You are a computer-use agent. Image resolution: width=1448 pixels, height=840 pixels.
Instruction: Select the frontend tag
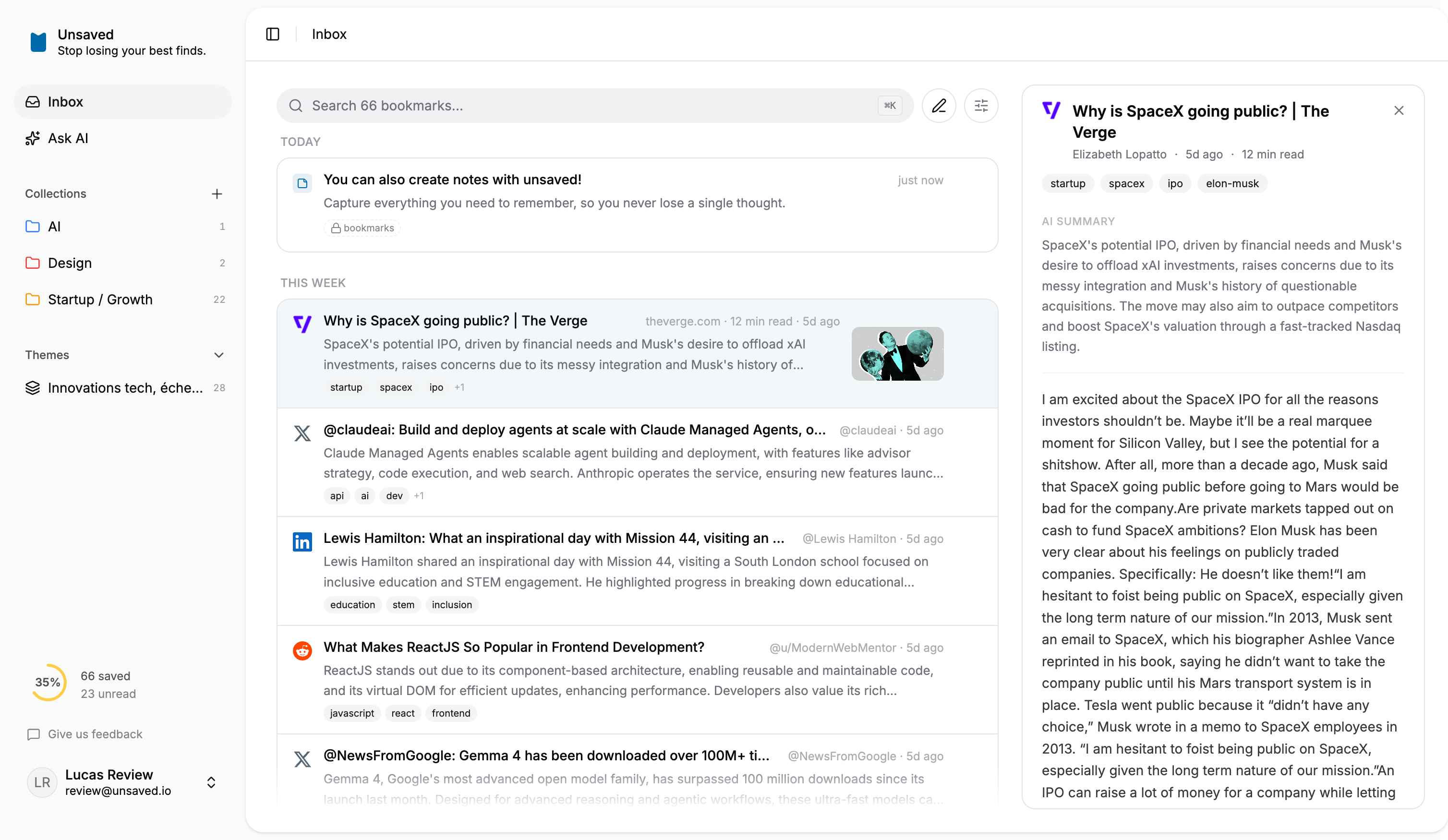coord(451,714)
